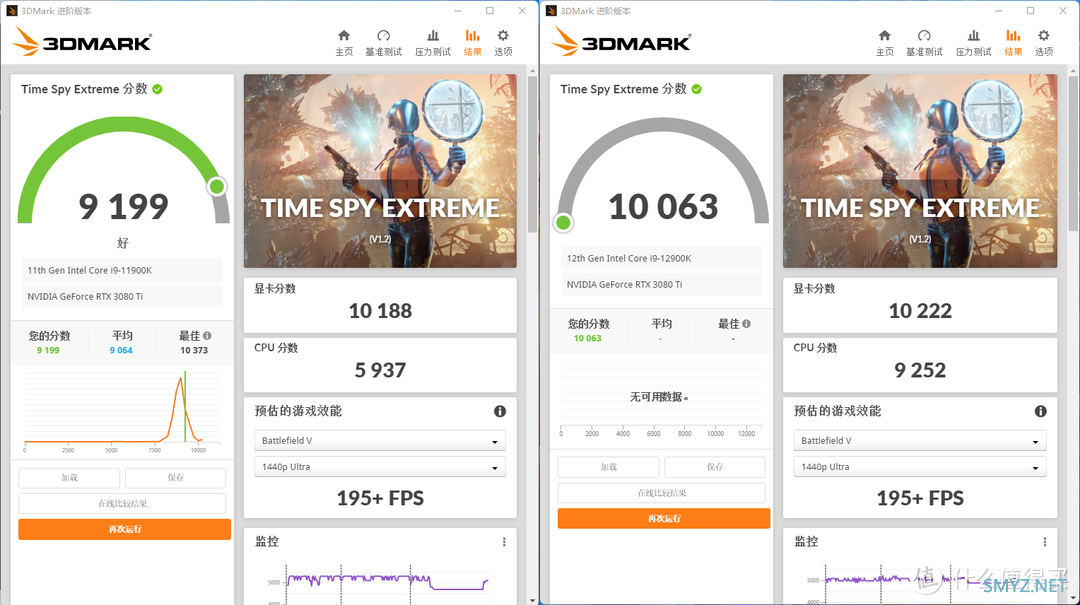The width and height of the screenshot is (1080, 605).
Task: Click orange Run Again button, right window
Action: click(664, 518)
